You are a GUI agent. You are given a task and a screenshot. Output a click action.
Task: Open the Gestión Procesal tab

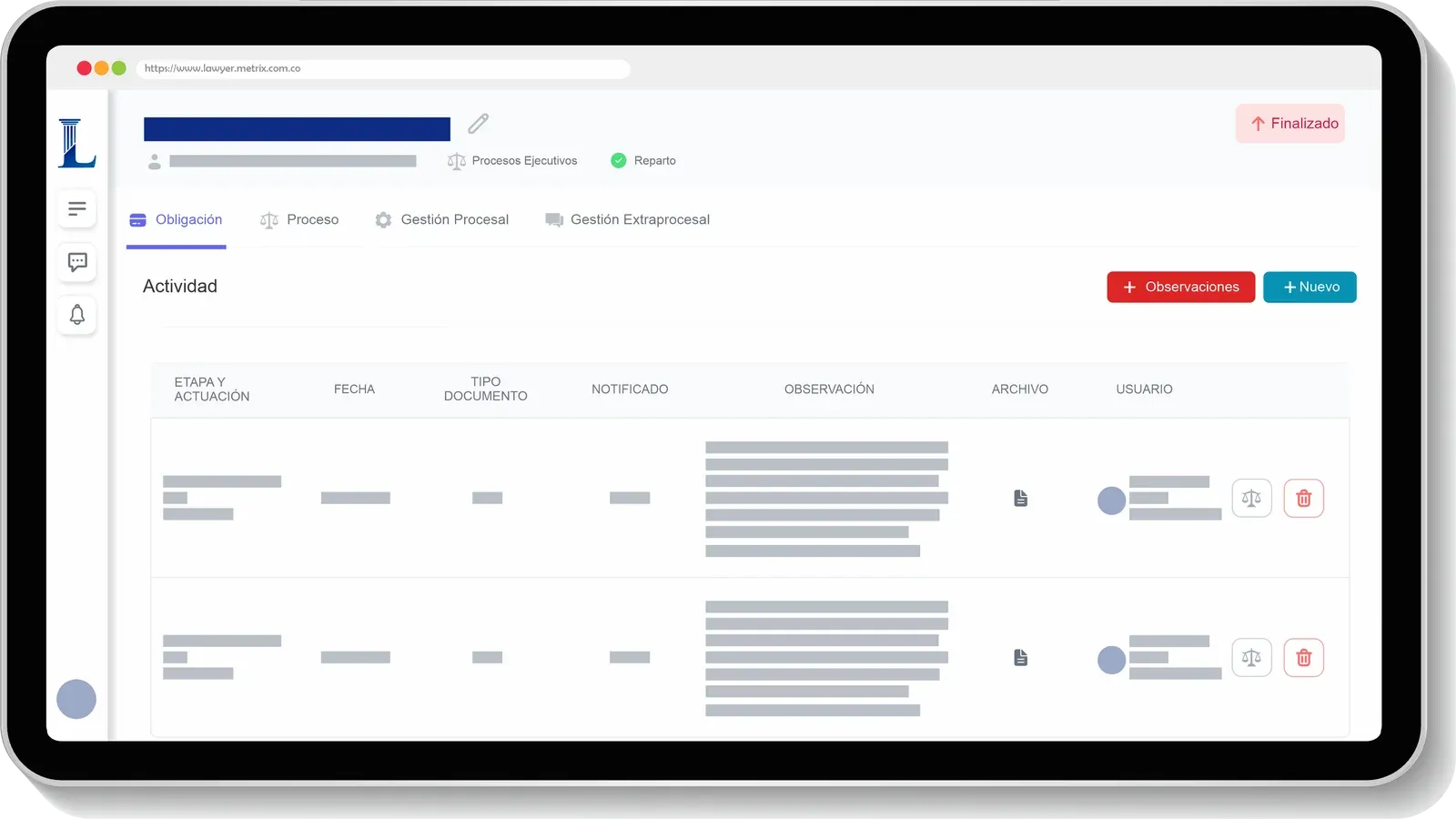point(442,220)
